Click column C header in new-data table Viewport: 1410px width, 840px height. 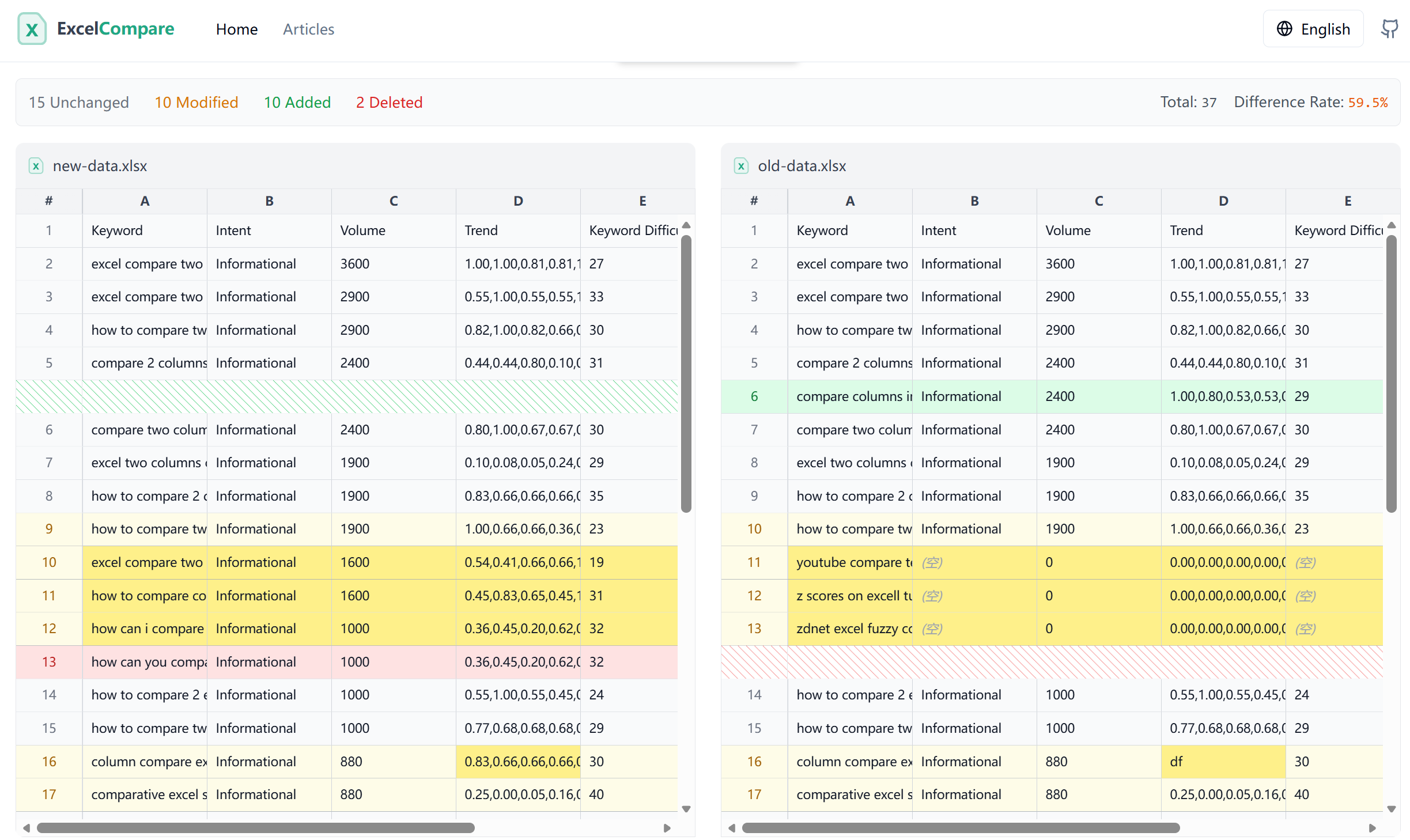(x=394, y=201)
